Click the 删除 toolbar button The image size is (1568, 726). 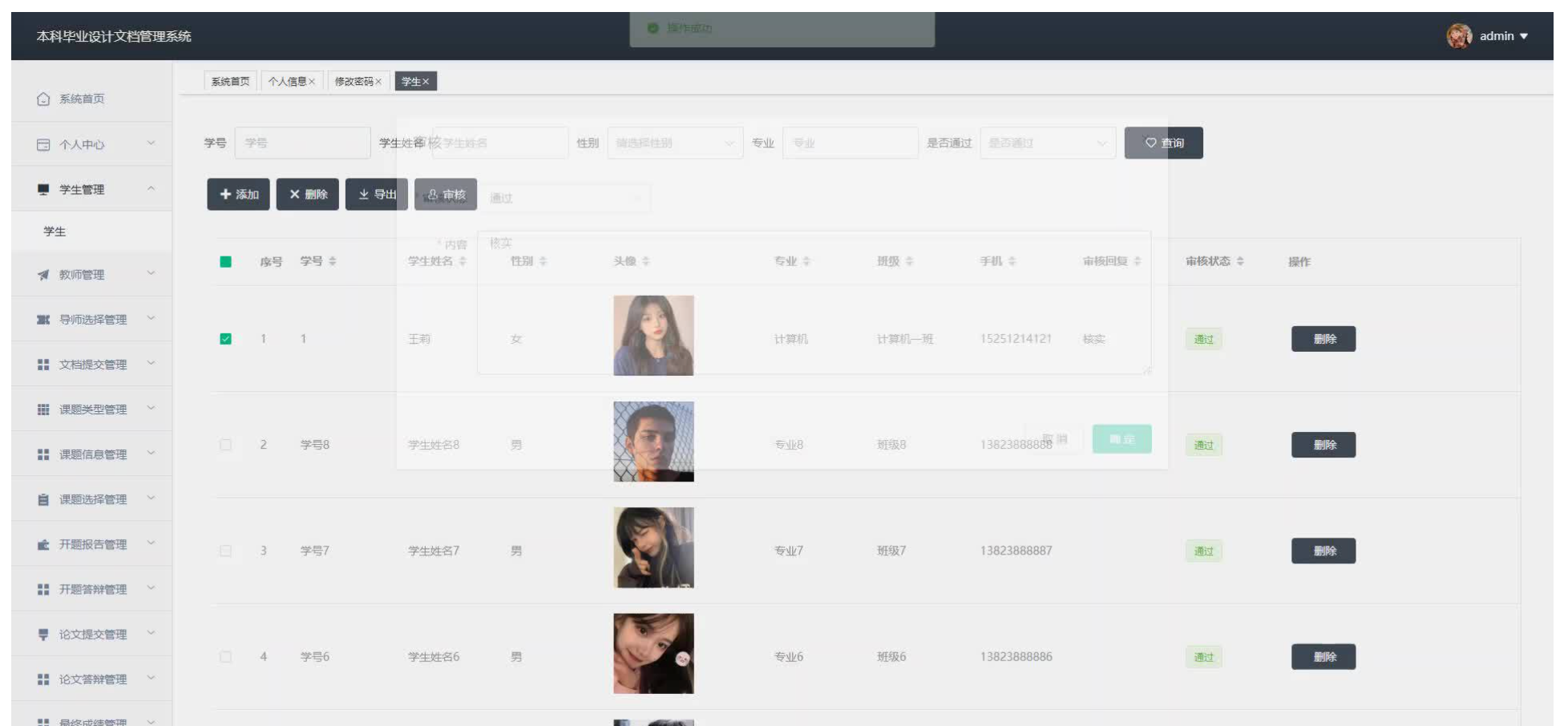click(308, 195)
